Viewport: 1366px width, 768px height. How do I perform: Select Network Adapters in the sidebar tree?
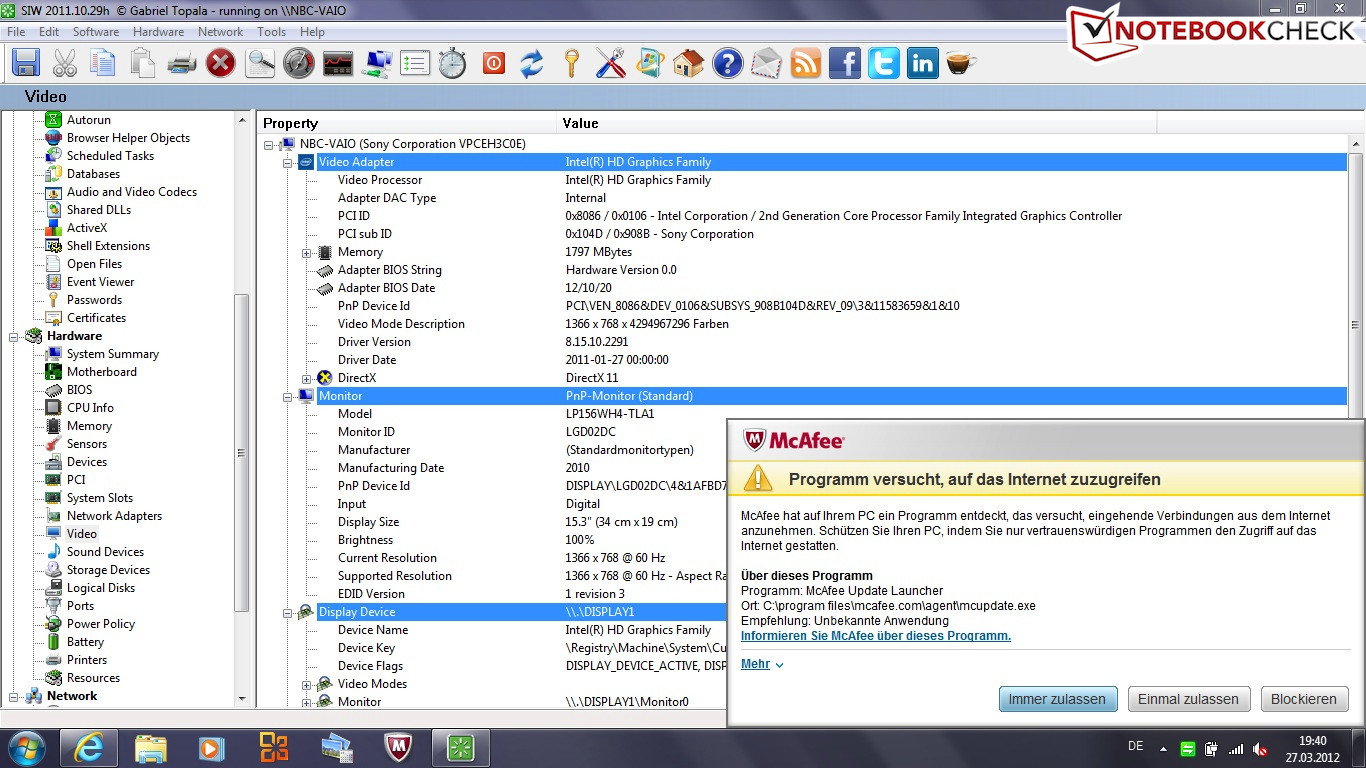(x=114, y=516)
